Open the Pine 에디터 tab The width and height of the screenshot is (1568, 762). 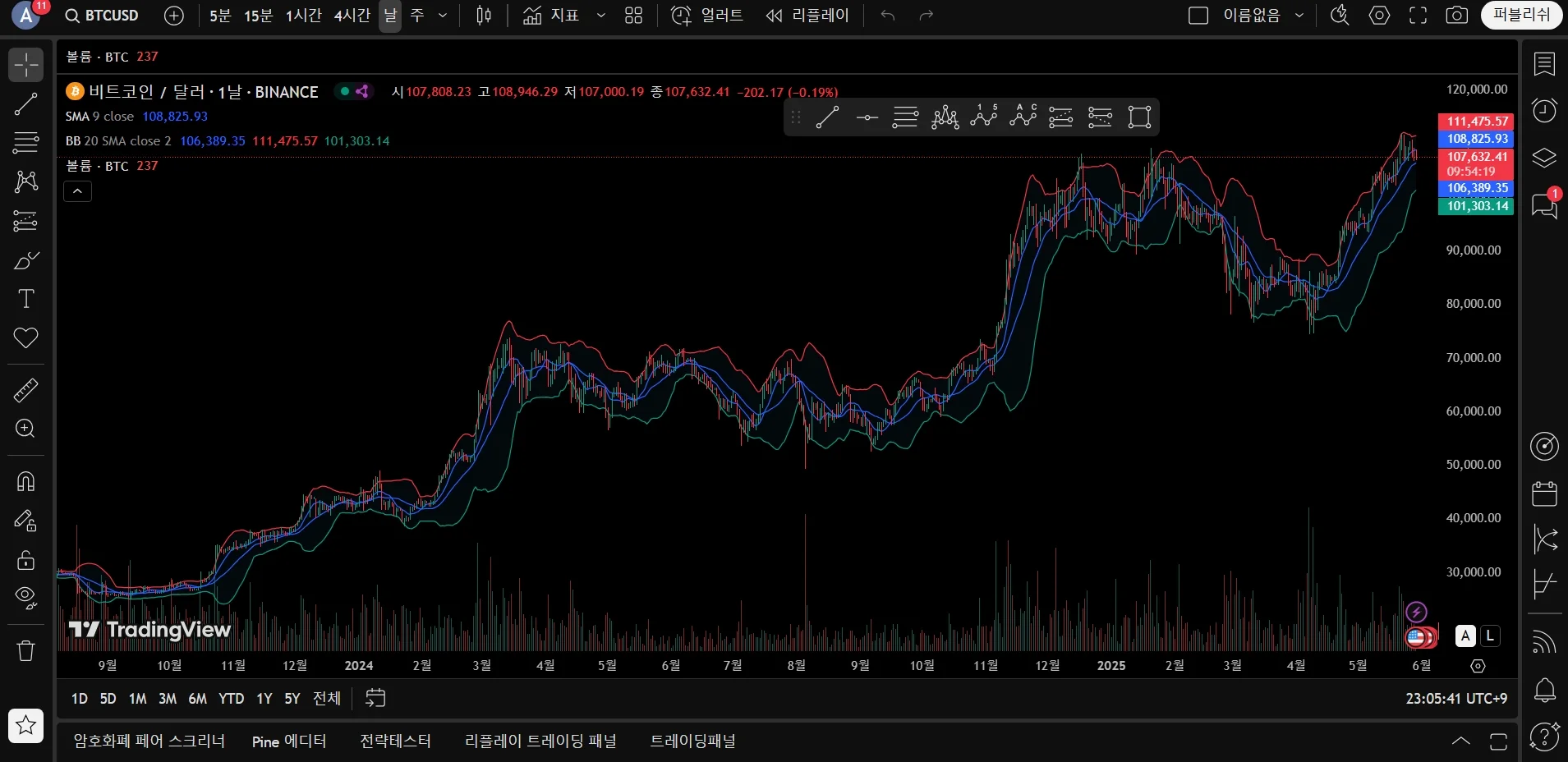[x=289, y=741]
